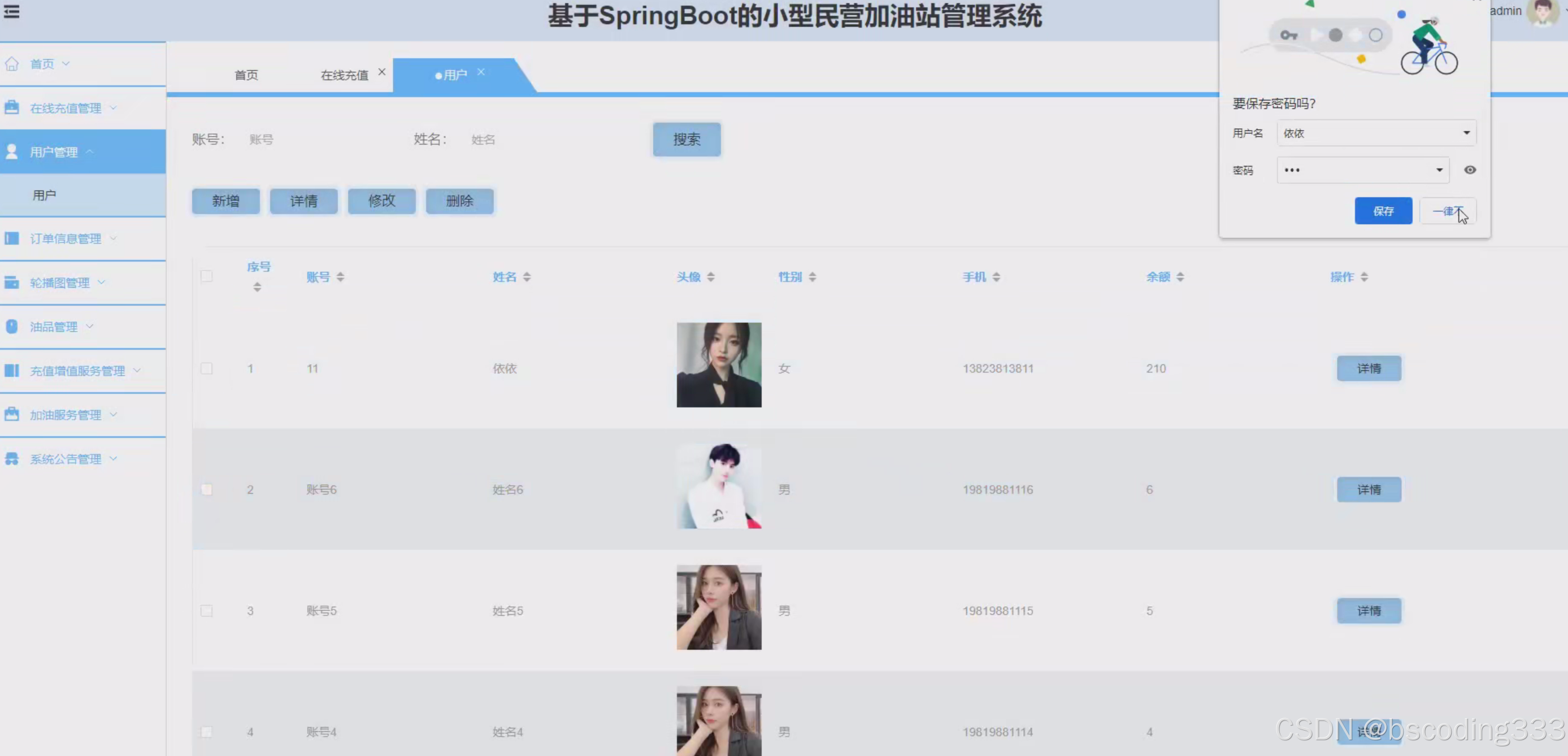Click the 用户管理 person icon
Image resolution: width=1568 pixels, height=756 pixels.
pyautogui.click(x=11, y=151)
